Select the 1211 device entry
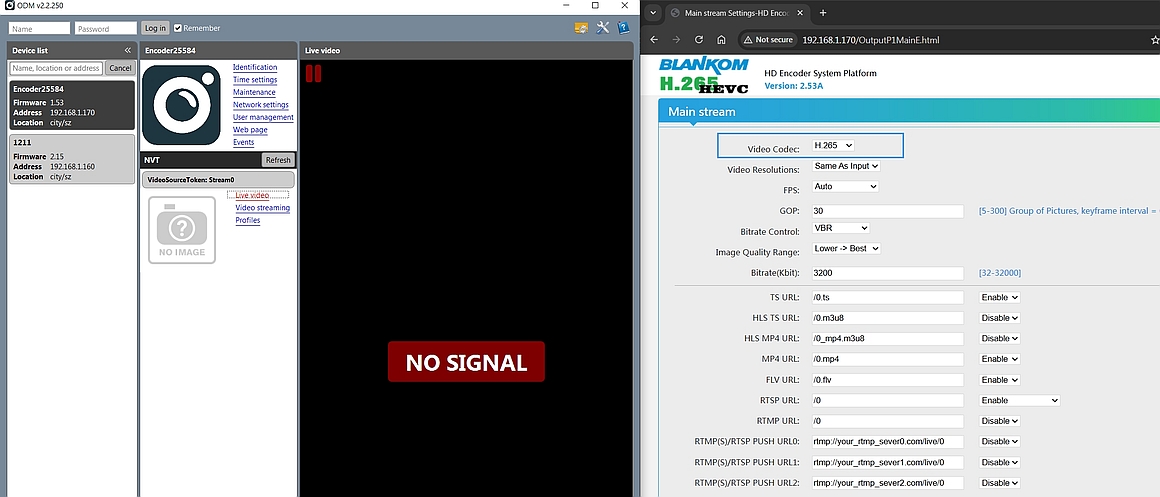 click(72, 159)
